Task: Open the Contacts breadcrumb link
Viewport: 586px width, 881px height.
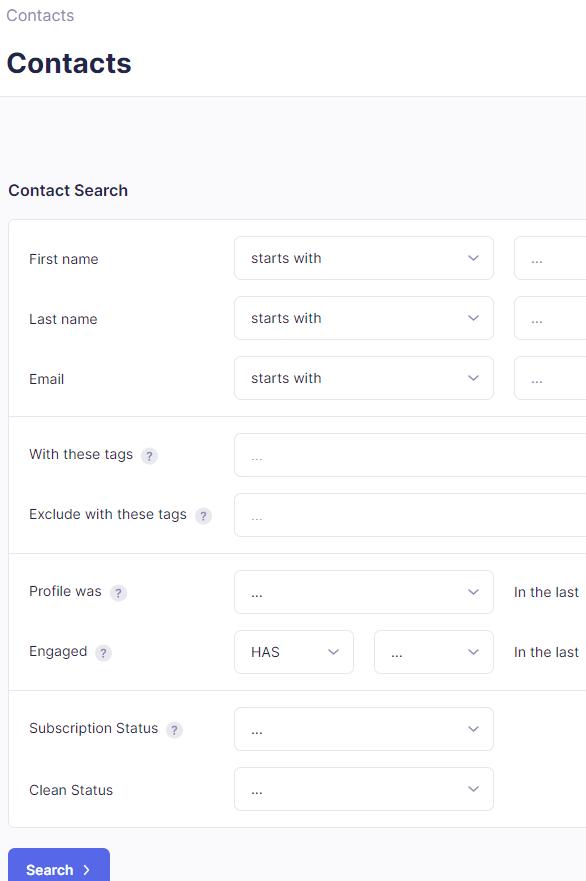Action: (39, 15)
